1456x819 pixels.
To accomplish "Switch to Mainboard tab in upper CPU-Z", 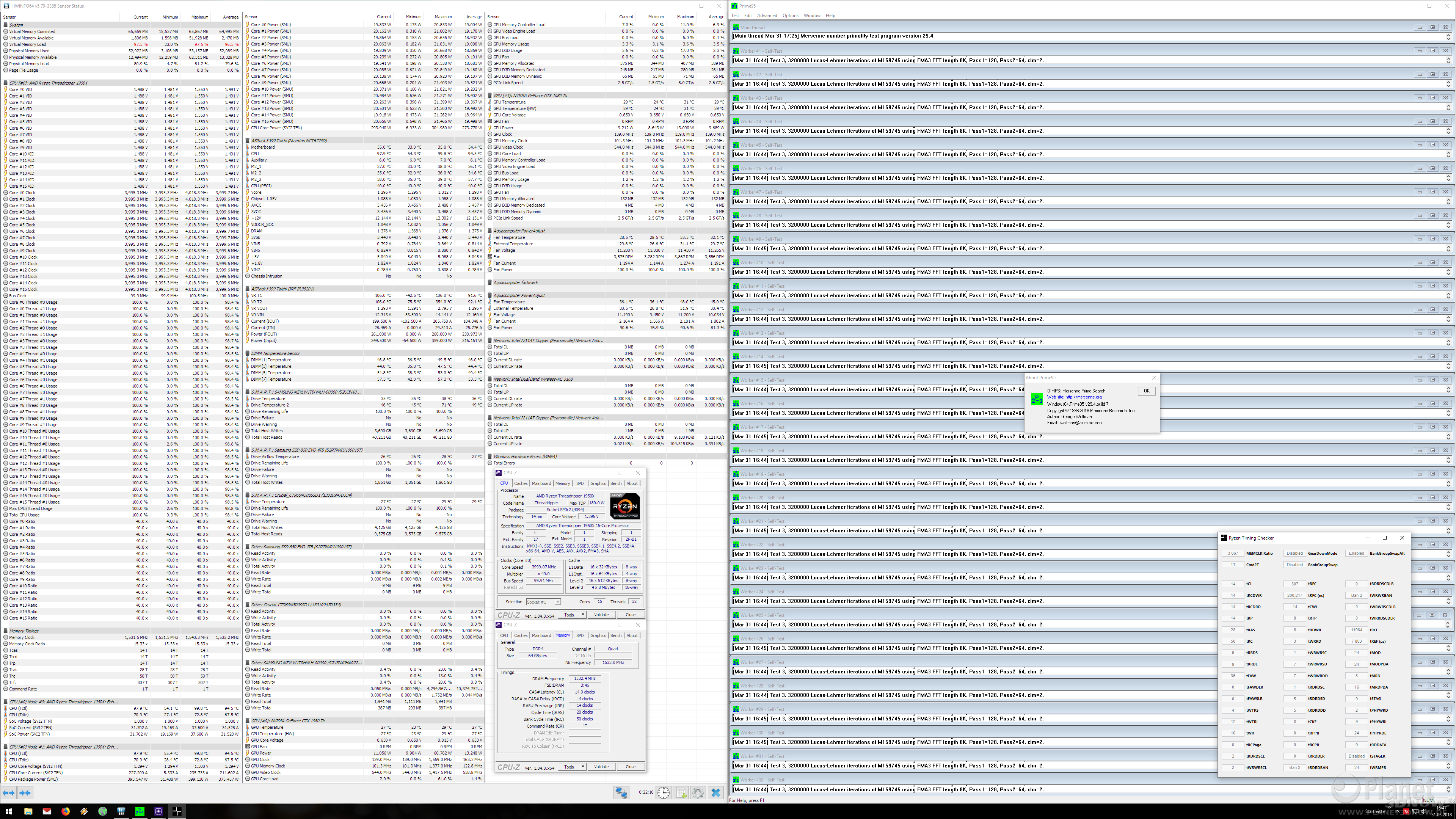I will (541, 483).
